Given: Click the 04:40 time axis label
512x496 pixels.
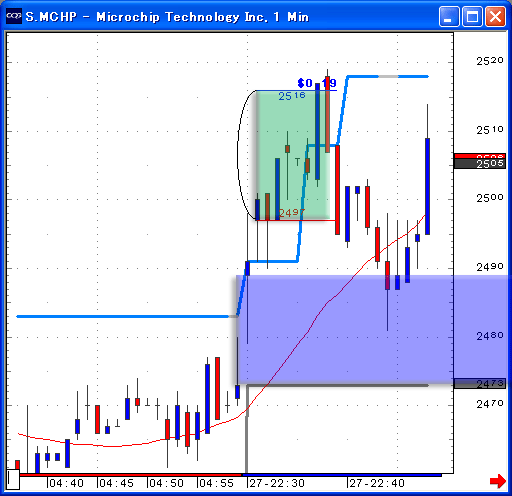Looking at the screenshot, I should pyautogui.click(x=67, y=483).
